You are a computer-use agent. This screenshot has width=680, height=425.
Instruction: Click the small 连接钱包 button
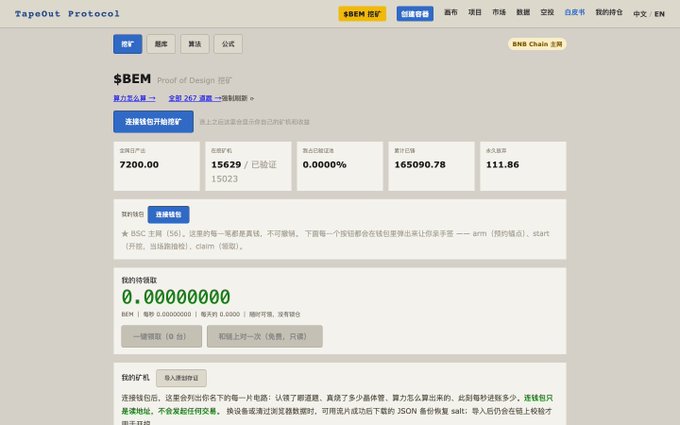pyautogui.click(x=168, y=215)
